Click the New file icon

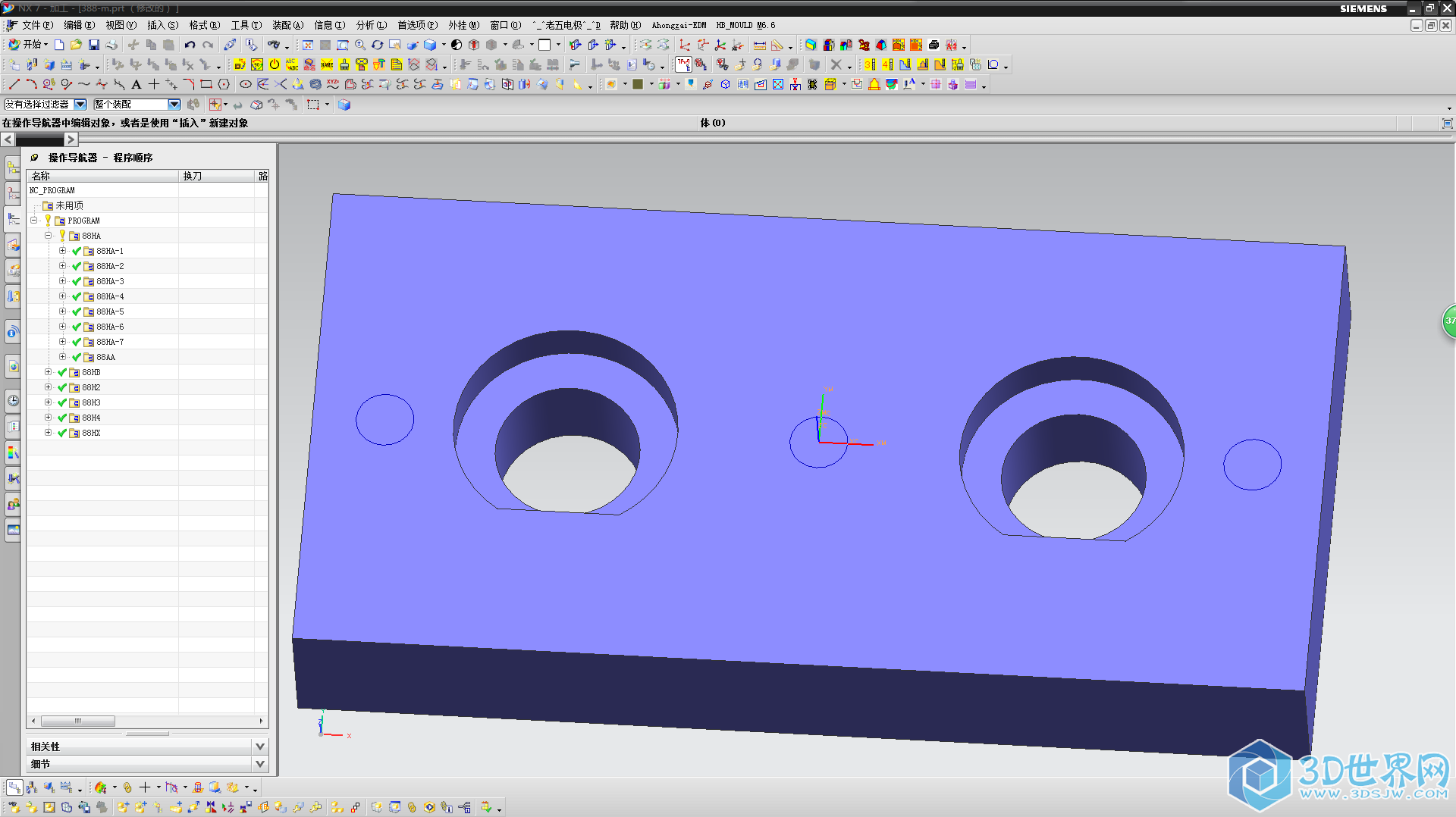click(59, 45)
